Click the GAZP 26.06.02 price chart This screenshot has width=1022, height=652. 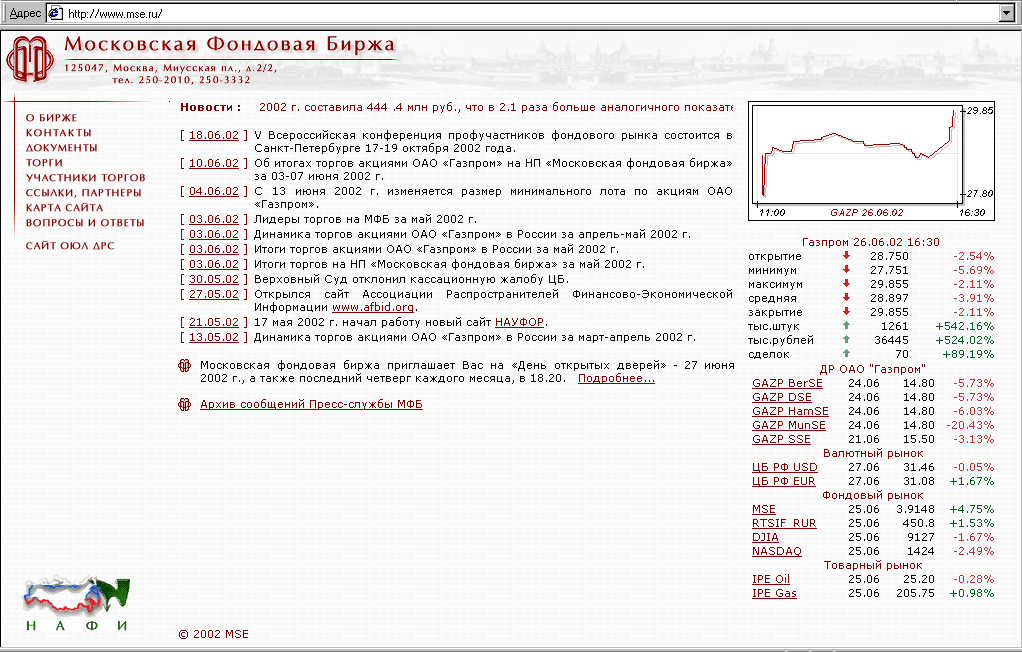pos(871,161)
